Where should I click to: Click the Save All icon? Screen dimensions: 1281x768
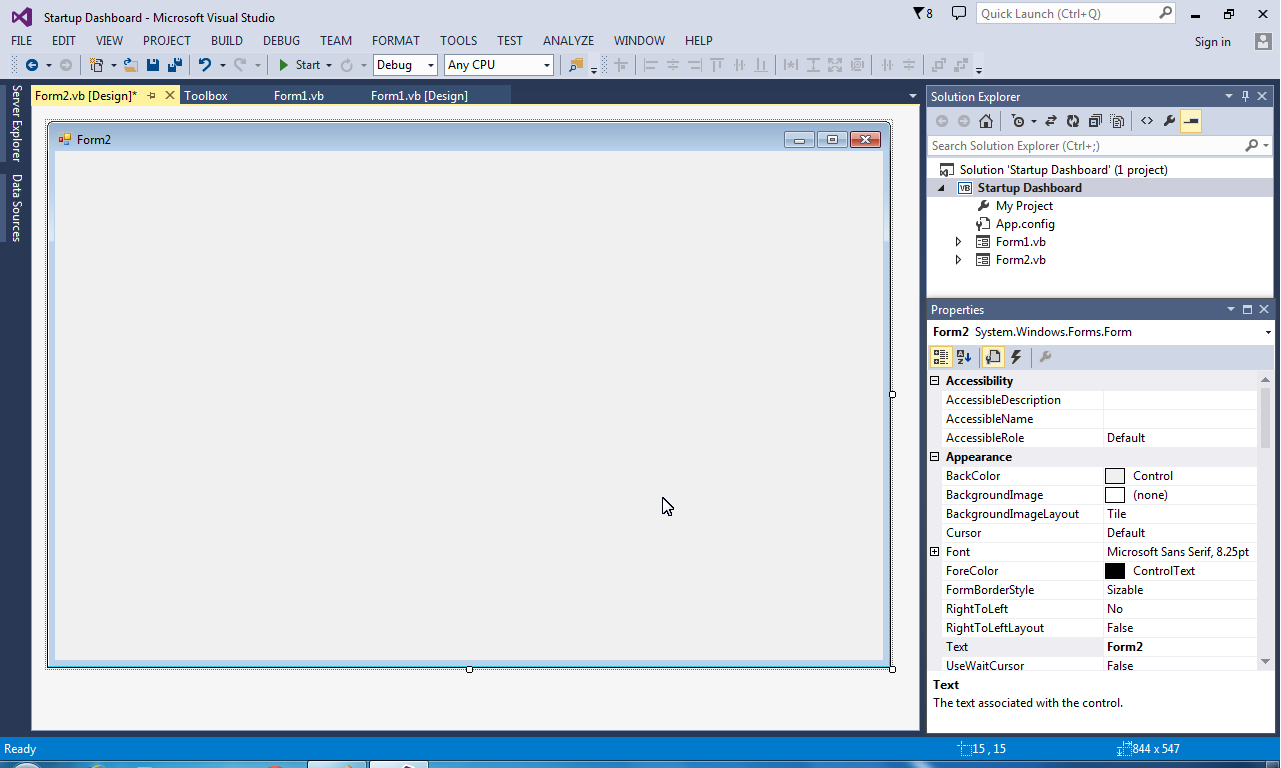point(174,65)
